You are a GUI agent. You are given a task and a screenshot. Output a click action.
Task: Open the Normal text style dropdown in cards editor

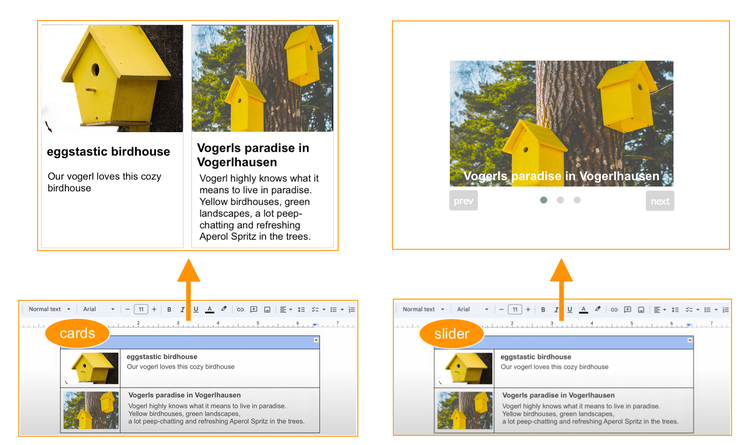click(48, 310)
